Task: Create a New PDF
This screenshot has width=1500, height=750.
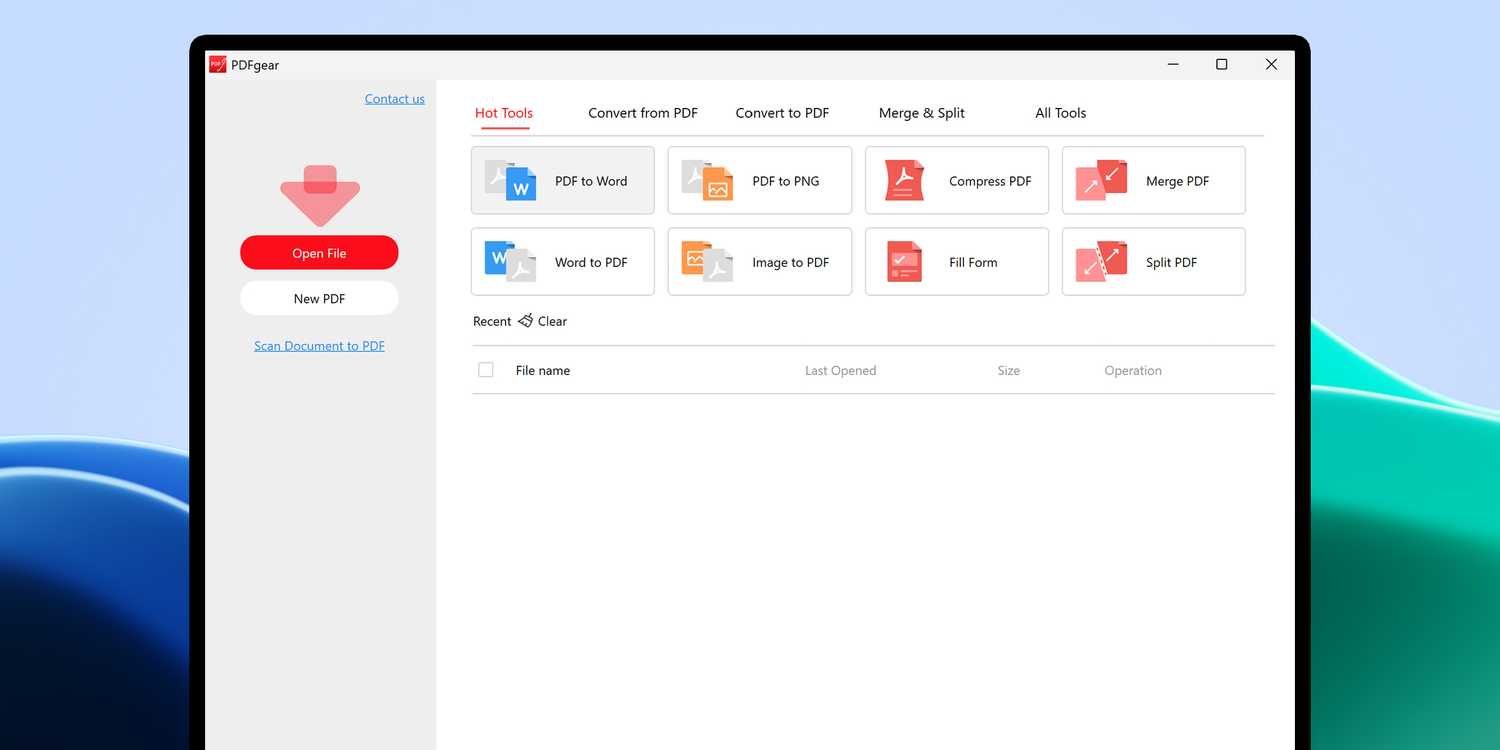Action: tap(319, 298)
